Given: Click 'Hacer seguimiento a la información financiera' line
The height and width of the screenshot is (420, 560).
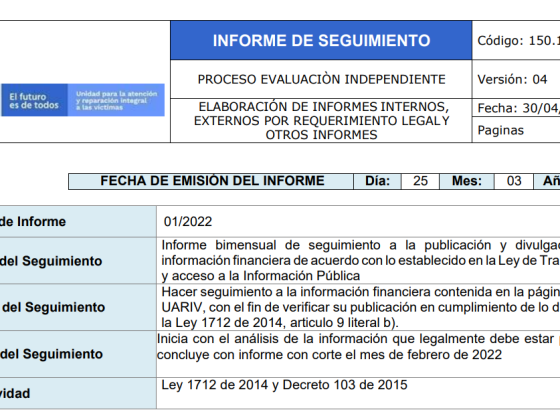Looking at the screenshot, I should click(x=361, y=292).
